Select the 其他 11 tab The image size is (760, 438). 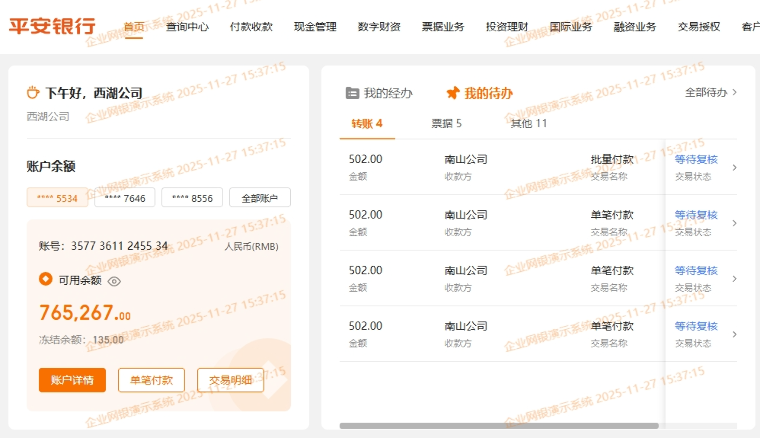[x=529, y=124]
